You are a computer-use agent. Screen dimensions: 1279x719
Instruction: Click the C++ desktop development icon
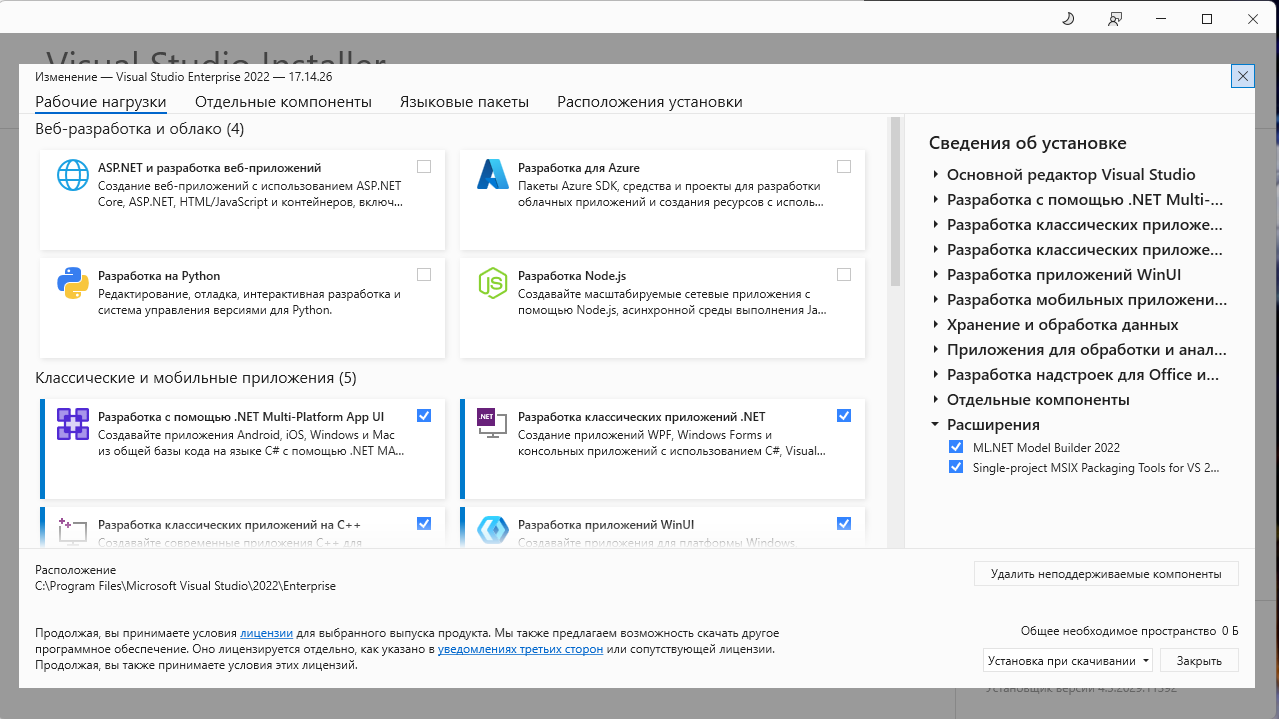point(73,530)
